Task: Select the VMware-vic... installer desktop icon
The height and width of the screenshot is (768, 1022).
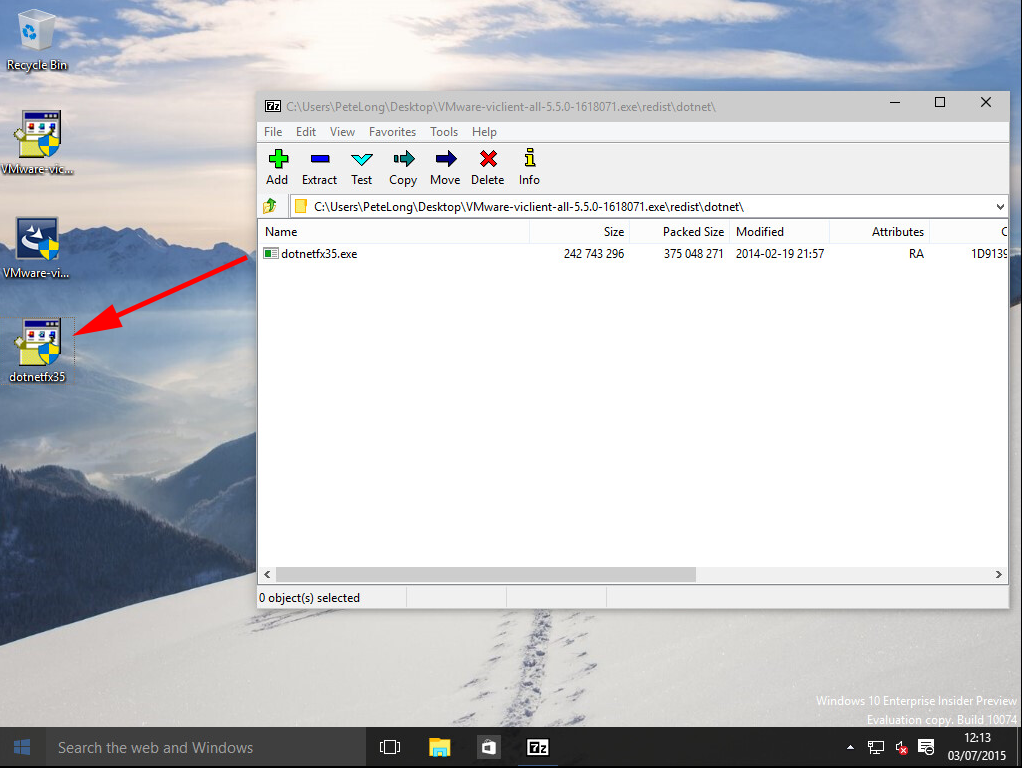Action: [x=37, y=142]
